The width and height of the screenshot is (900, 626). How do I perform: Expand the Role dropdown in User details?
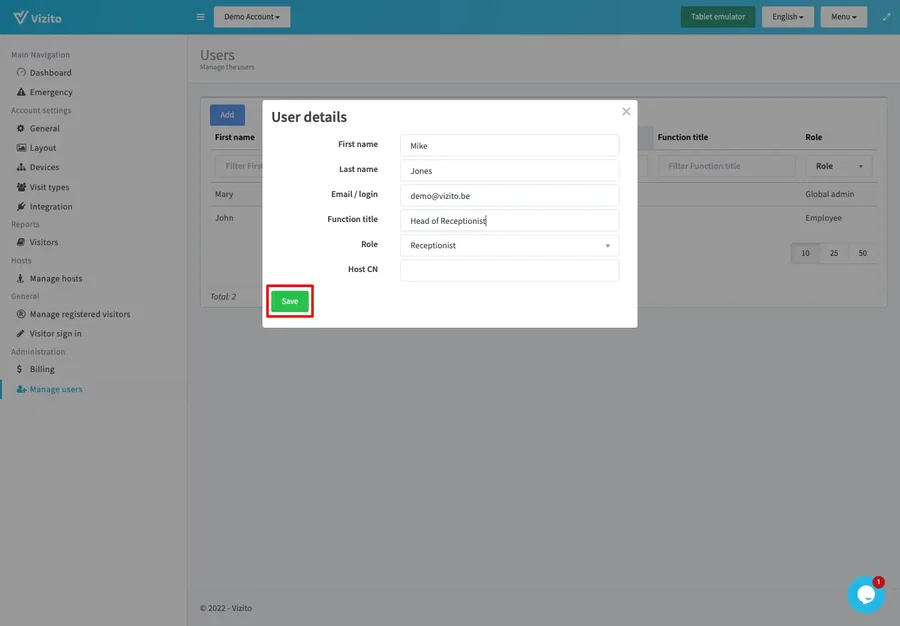pyautogui.click(x=509, y=246)
